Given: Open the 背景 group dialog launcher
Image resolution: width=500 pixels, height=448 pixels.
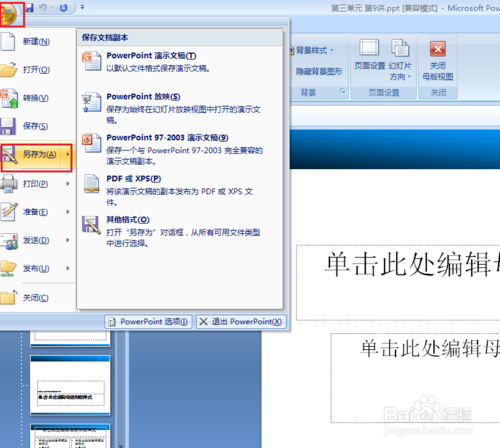Looking at the screenshot, I should (x=343, y=91).
